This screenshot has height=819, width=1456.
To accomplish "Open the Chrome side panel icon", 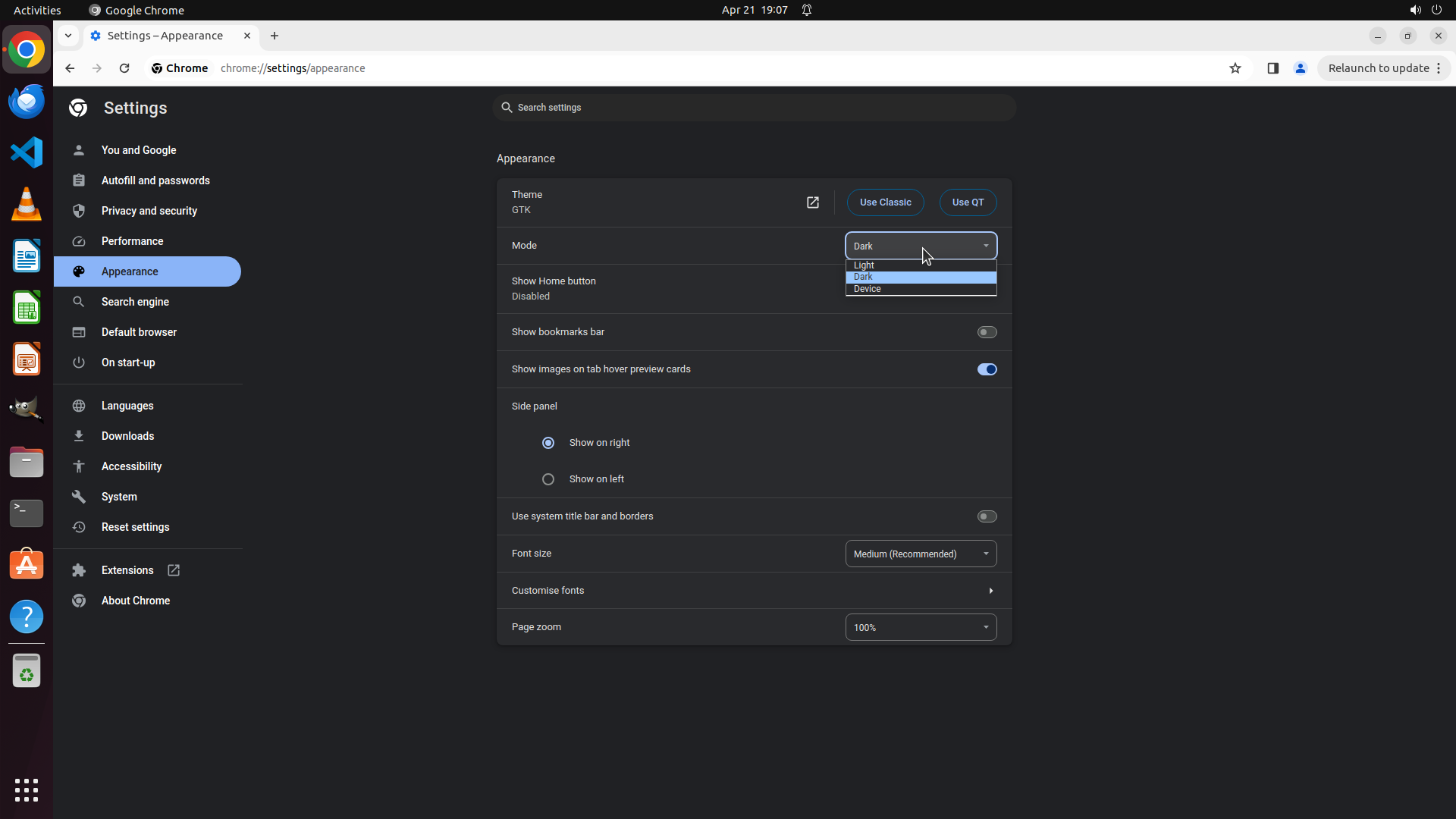I will coord(1272,68).
